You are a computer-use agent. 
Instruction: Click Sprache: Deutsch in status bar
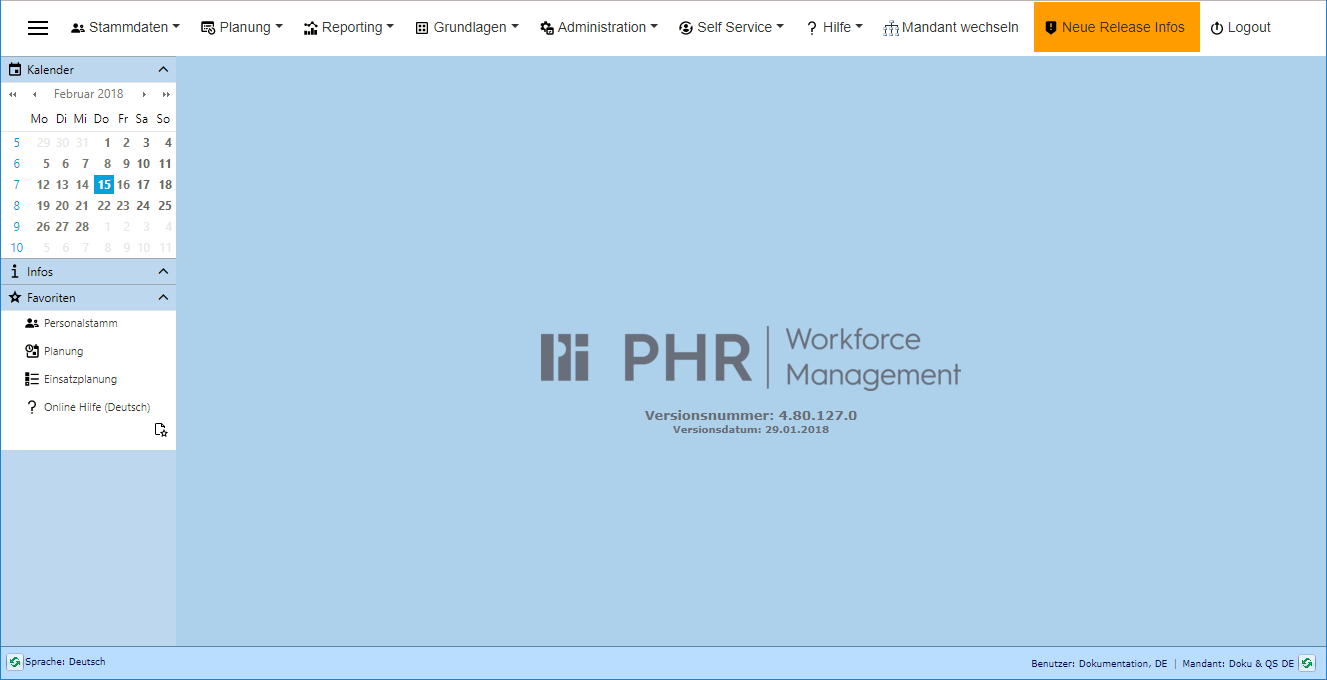point(65,662)
